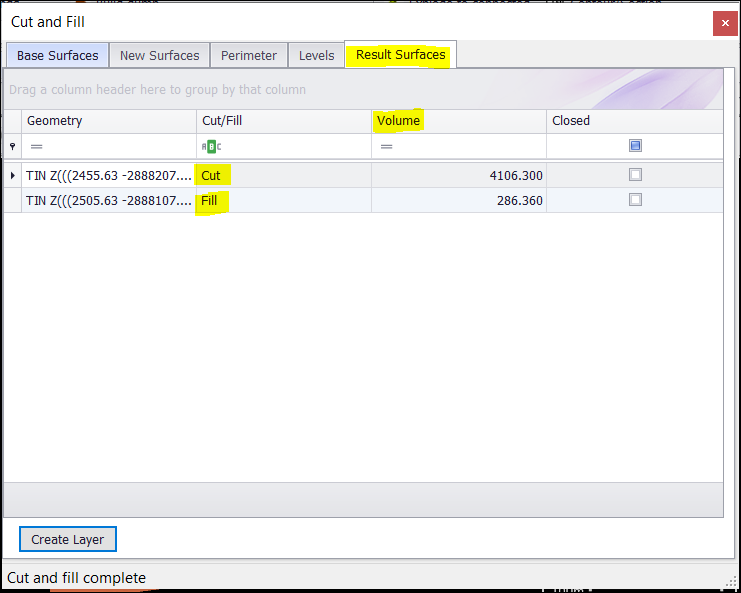Toggle the Closed checkbox for the Fill row

[x=635, y=200]
